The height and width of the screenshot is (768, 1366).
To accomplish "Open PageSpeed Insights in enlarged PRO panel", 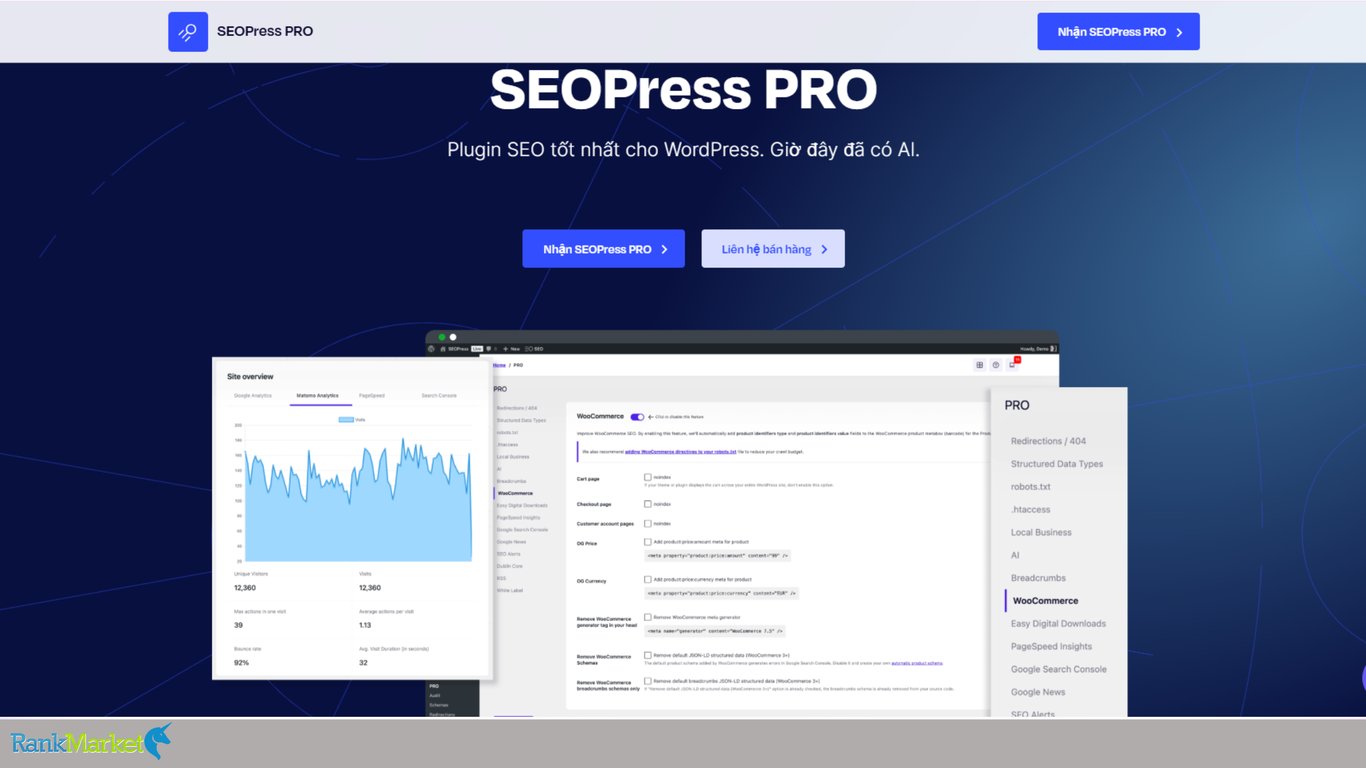I will [x=1051, y=646].
